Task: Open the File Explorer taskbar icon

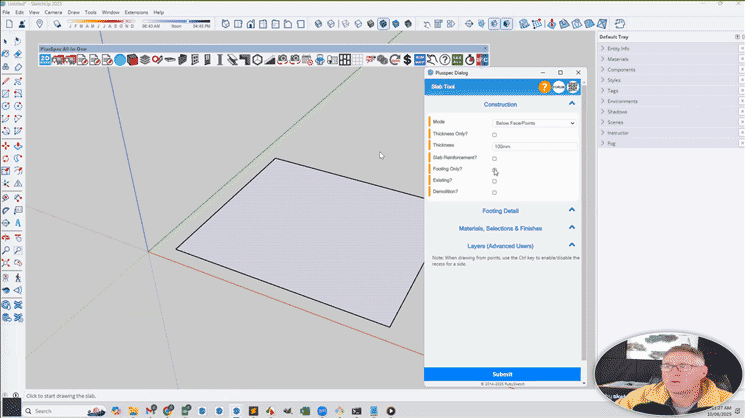Action: click(x=134, y=411)
